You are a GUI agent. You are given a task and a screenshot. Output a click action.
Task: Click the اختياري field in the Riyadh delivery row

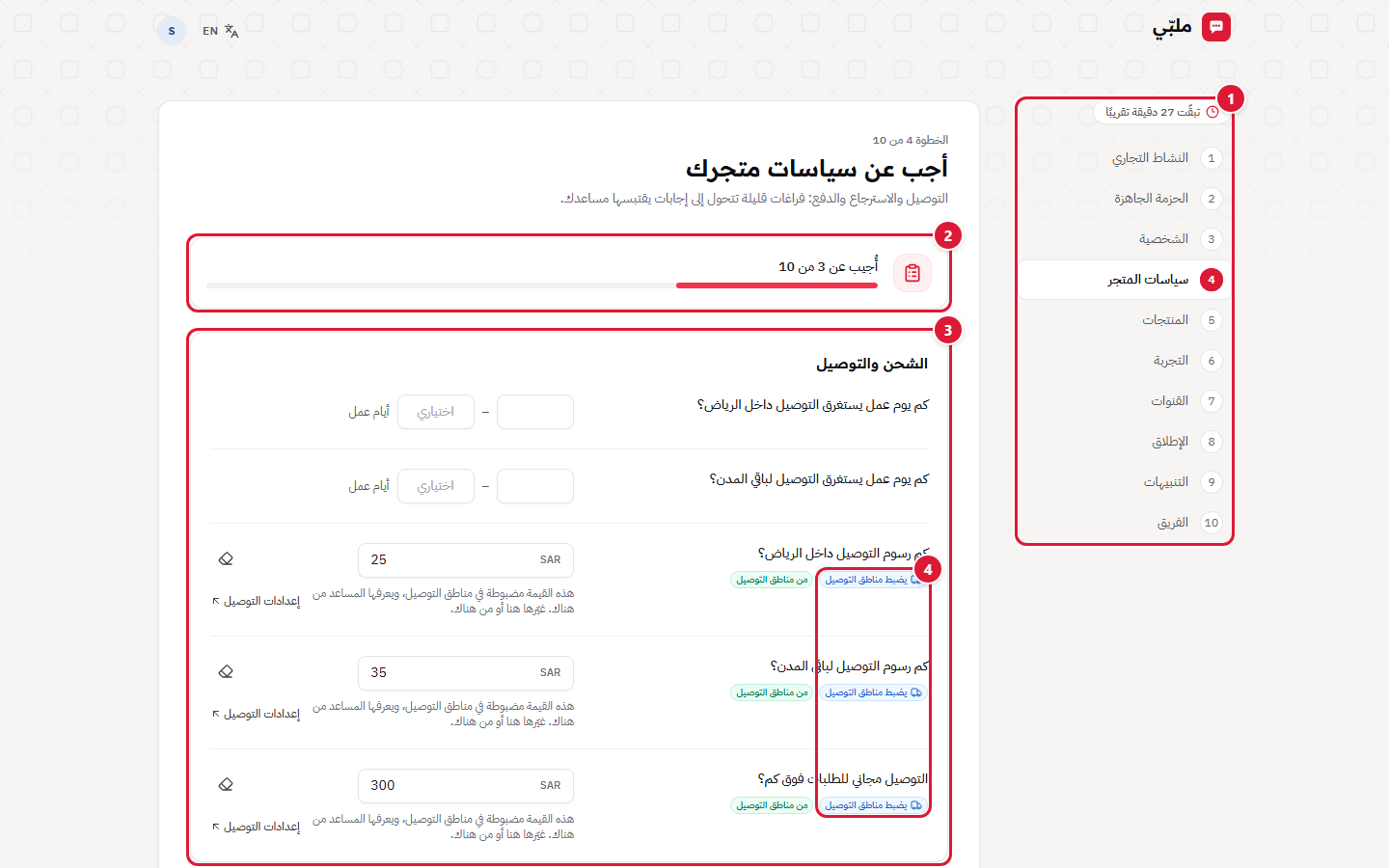coord(436,412)
